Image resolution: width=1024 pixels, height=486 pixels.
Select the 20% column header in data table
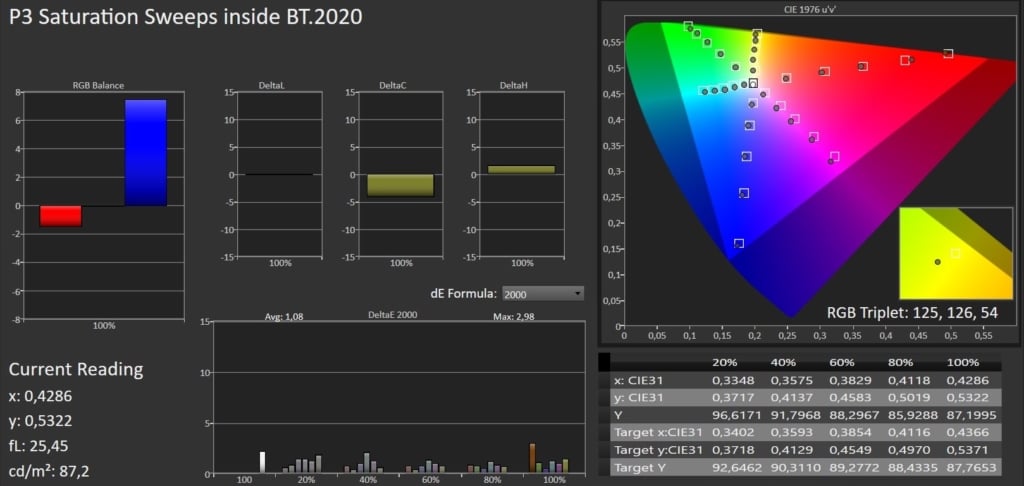[x=725, y=361]
